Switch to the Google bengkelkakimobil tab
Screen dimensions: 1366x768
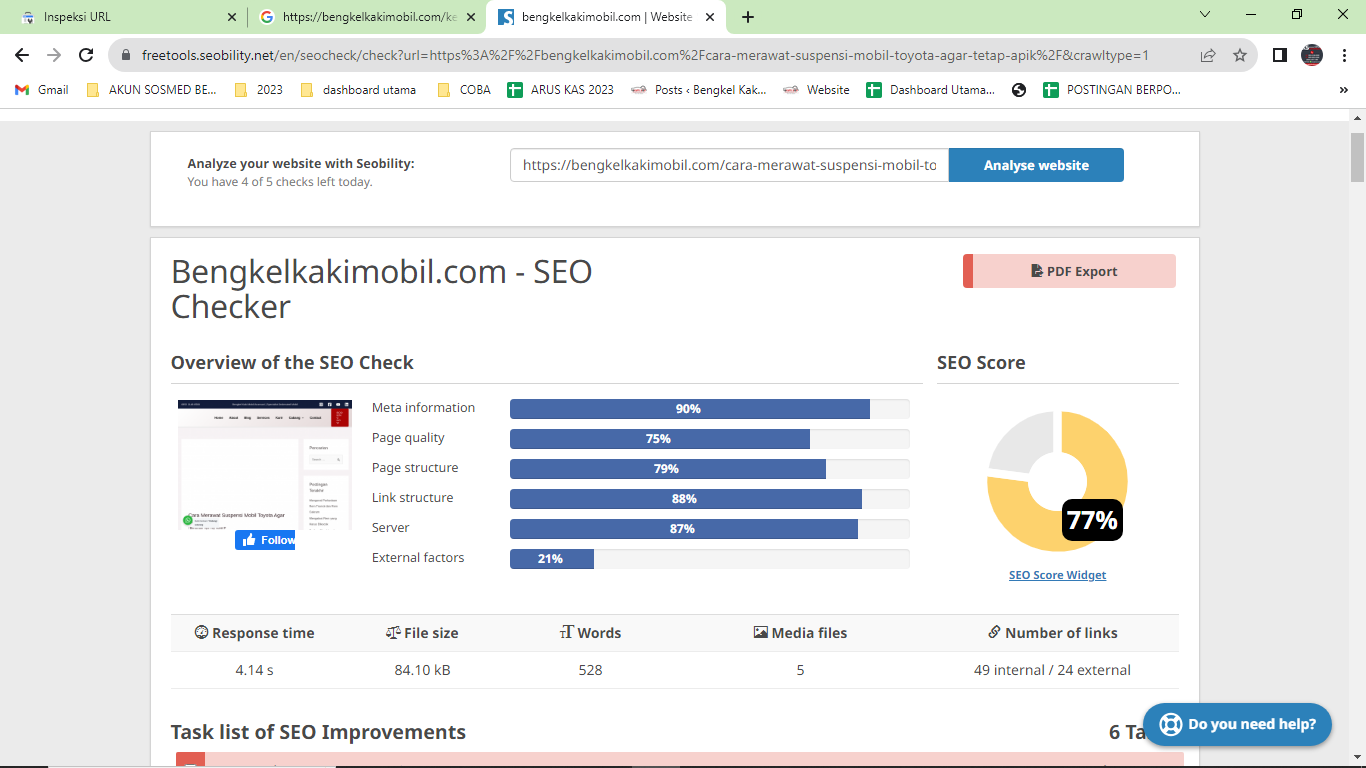pyautogui.click(x=366, y=17)
